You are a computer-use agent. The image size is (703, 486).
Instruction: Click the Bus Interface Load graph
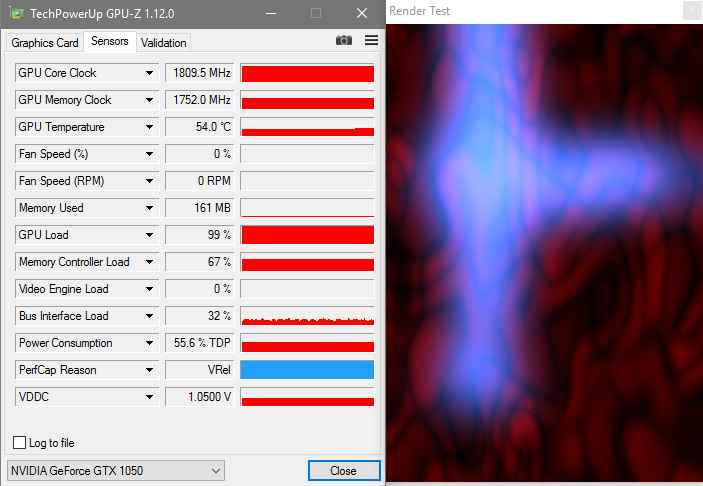(307, 316)
